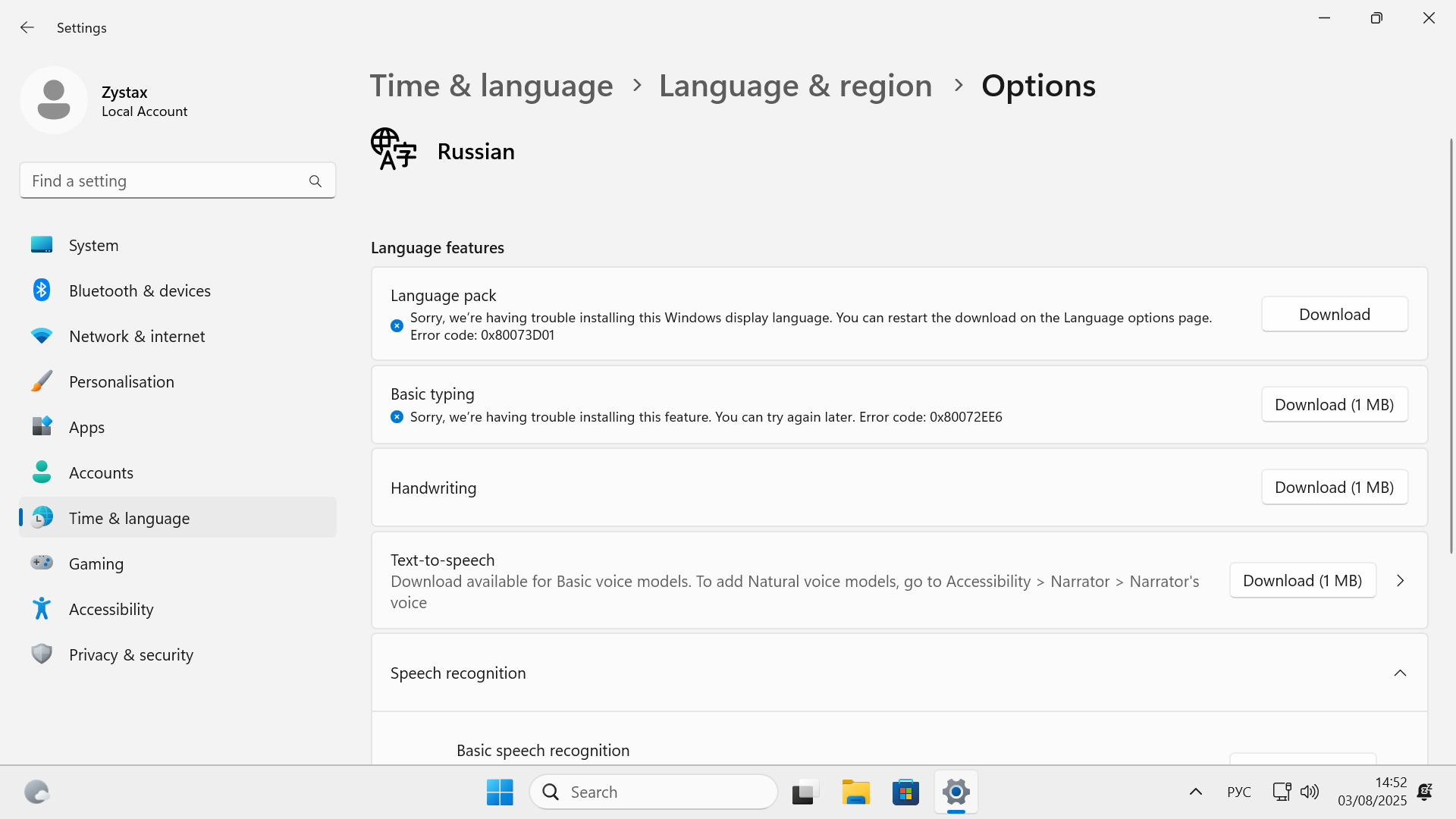Viewport: 1456px width, 819px height.
Task: Collapse the Speech recognition section
Action: tap(1400, 673)
